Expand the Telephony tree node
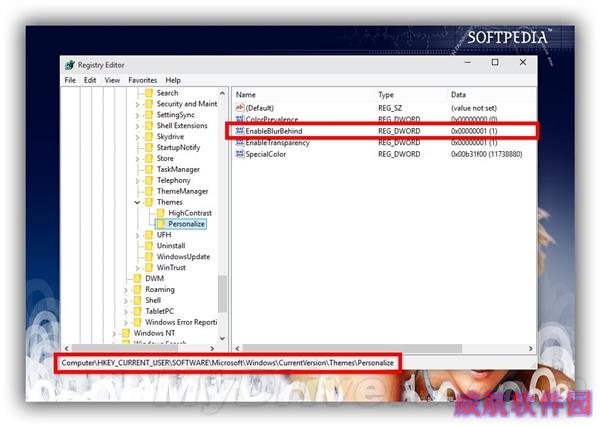Viewport: 600px width, 427px height. pos(137,180)
